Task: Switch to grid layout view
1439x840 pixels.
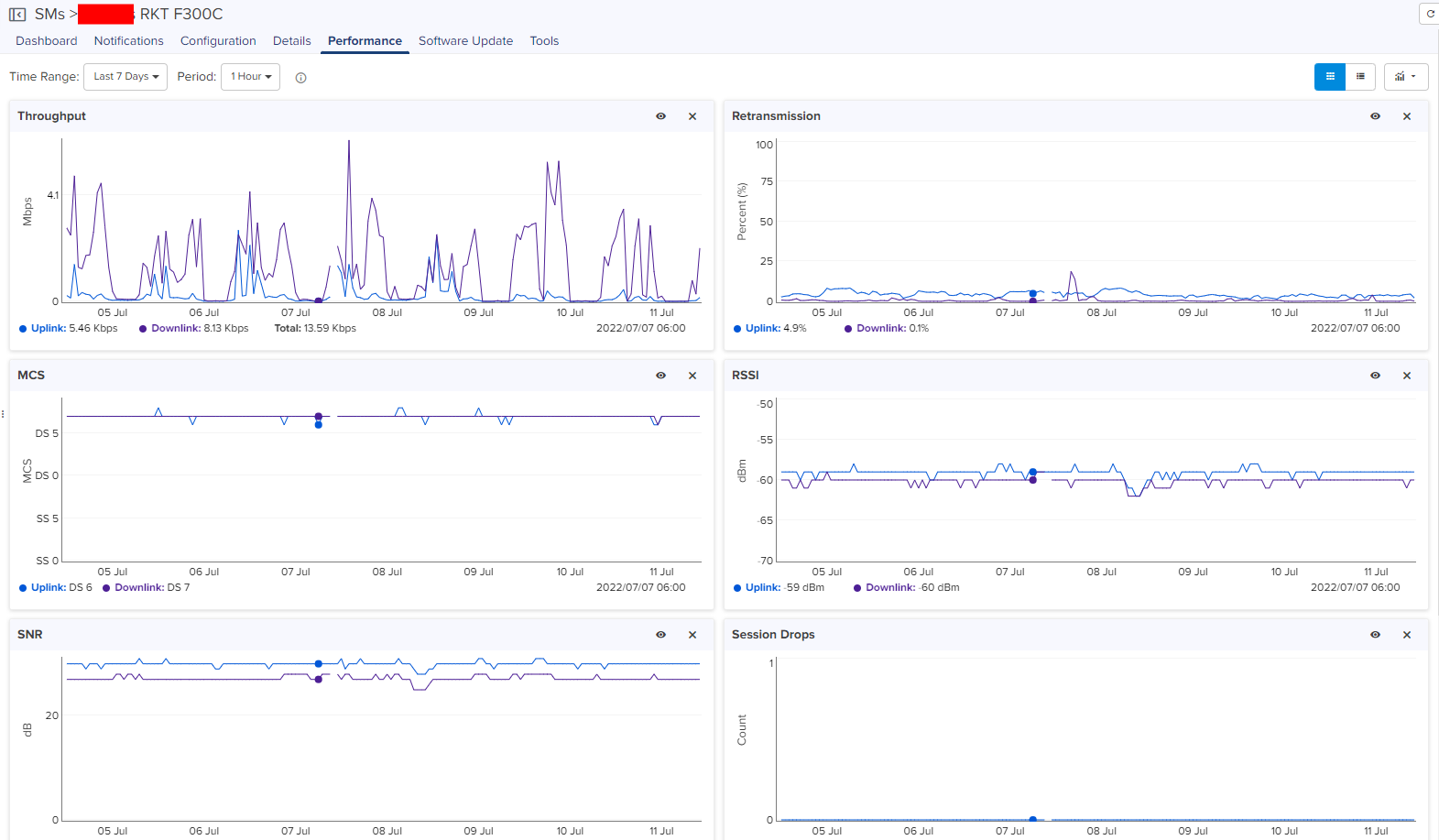Action: point(1329,77)
